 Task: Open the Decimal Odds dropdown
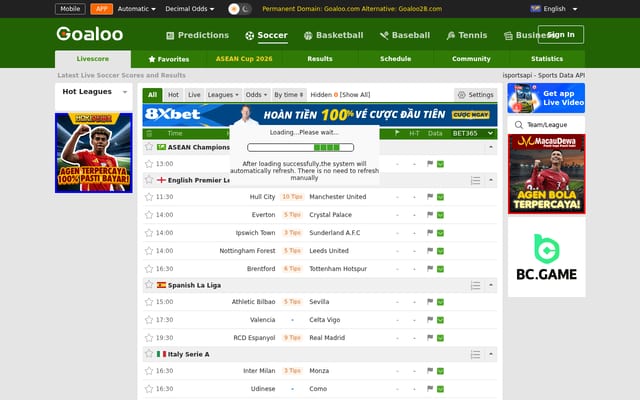(189, 9)
